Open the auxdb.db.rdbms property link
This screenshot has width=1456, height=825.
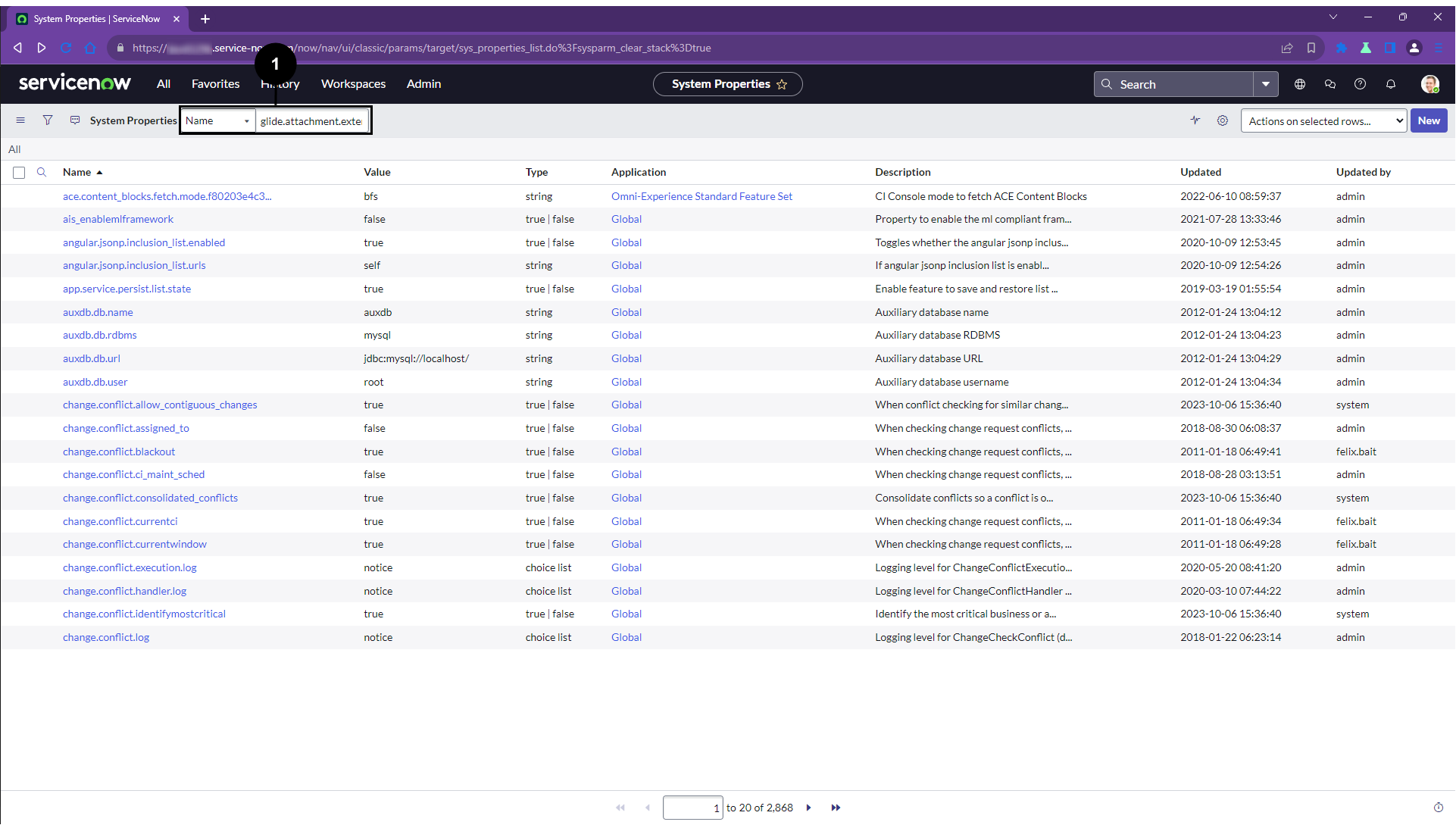click(x=100, y=335)
